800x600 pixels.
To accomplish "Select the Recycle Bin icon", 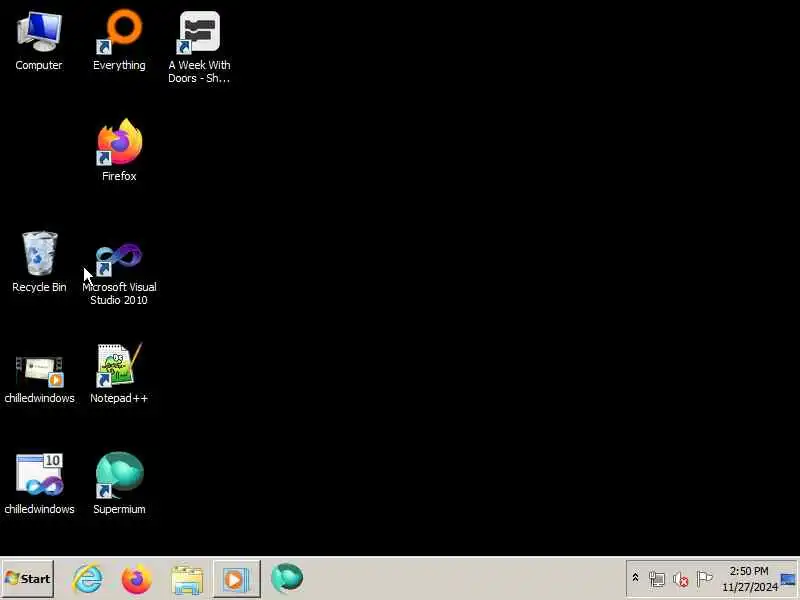I will click(x=39, y=262).
